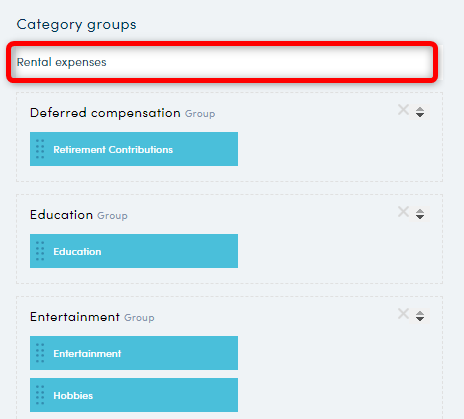Click the Deferred compensation group title

pyautogui.click(x=105, y=113)
